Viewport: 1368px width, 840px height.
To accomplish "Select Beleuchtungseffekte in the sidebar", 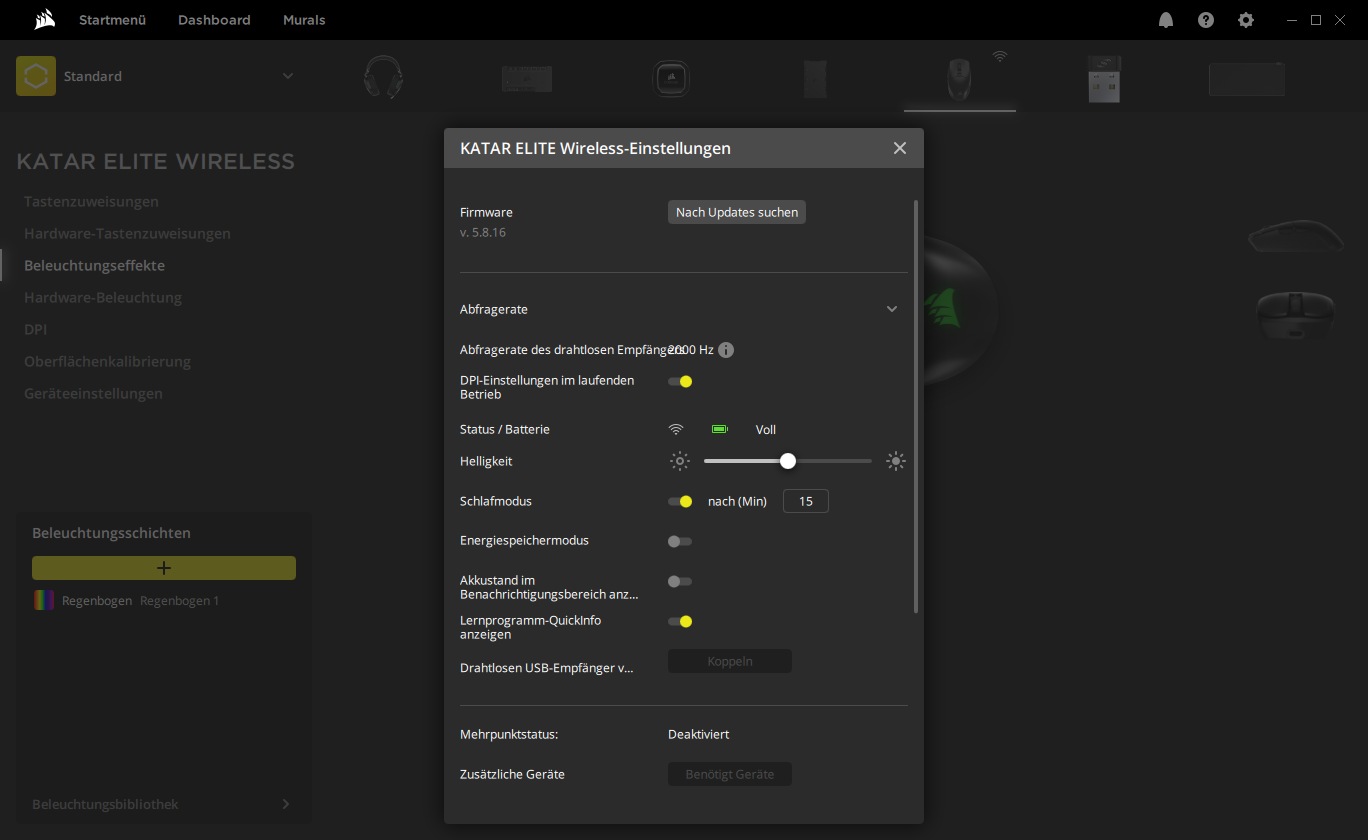I will point(94,265).
